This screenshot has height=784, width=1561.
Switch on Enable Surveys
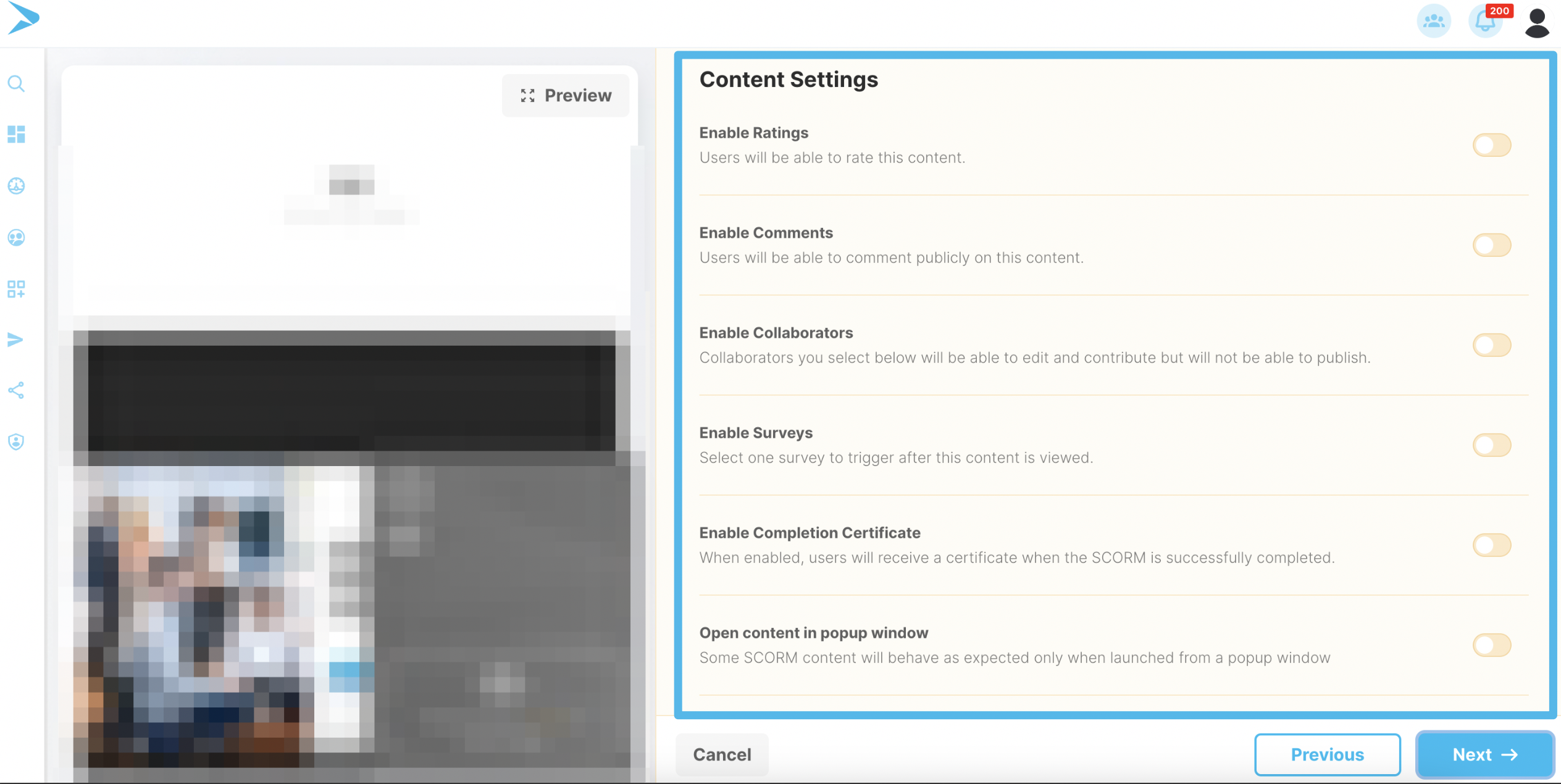(x=1492, y=445)
